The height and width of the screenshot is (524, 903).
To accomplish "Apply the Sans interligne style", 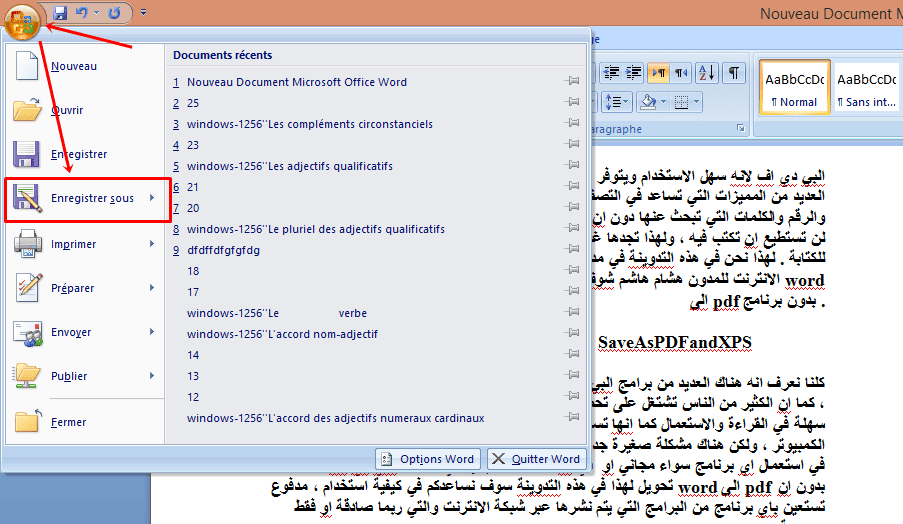I will (x=867, y=88).
